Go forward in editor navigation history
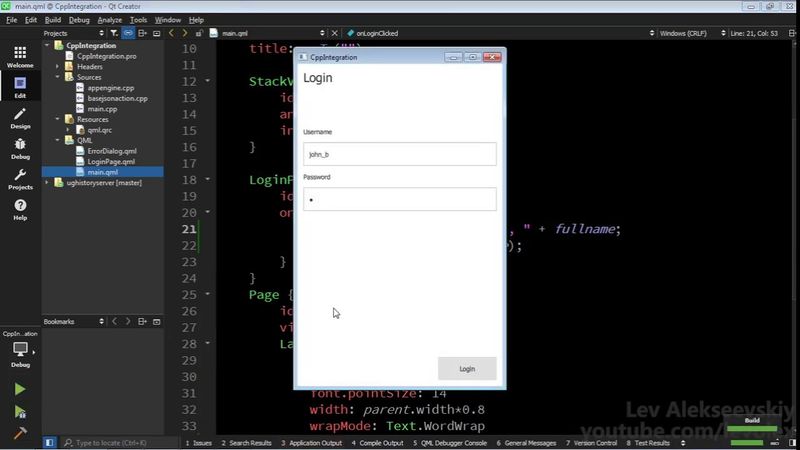800x450 pixels. click(x=185, y=33)
